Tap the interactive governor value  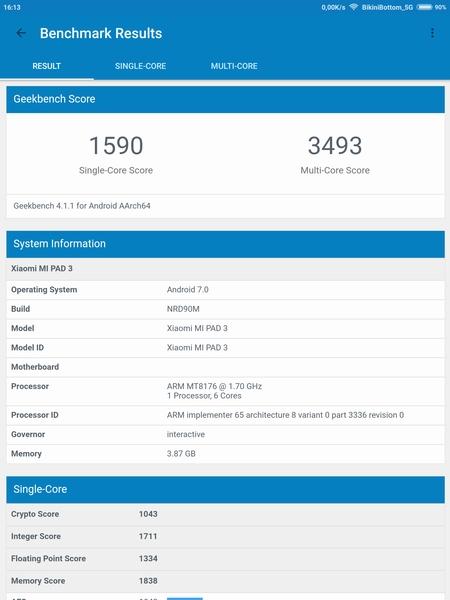click(186, 434)
